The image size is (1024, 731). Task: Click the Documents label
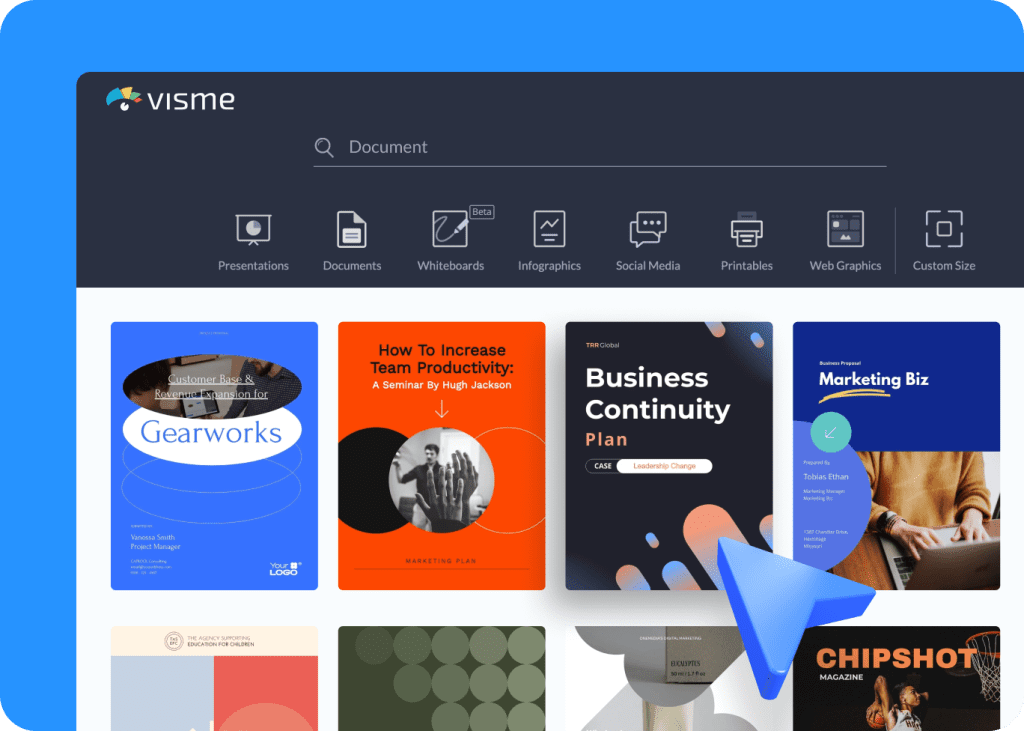[352, 266]
